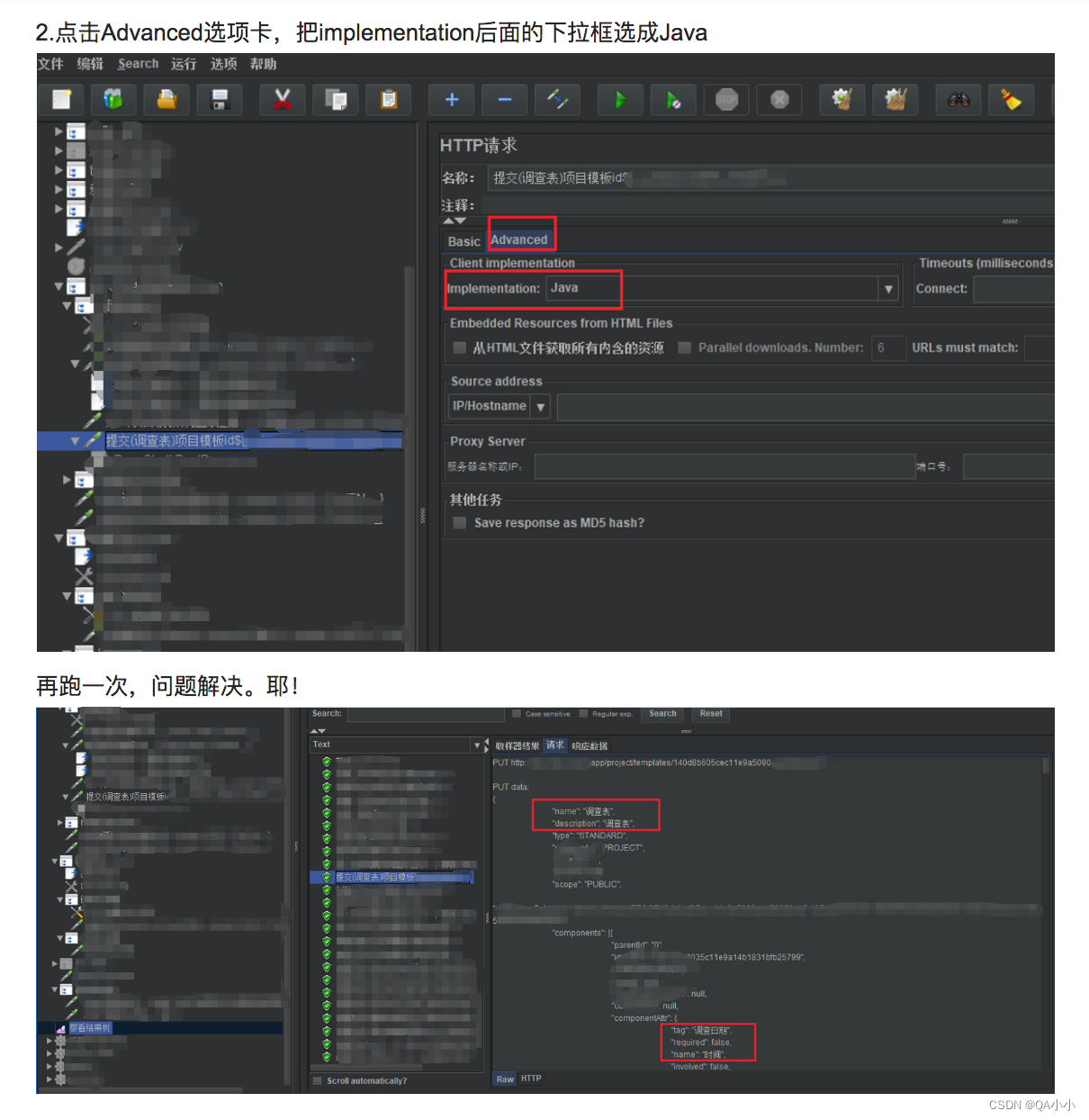The width and height of the screenshot is (1089, 1120).
Task: Switch to the Advanced tab
Action: click(519, 239)
